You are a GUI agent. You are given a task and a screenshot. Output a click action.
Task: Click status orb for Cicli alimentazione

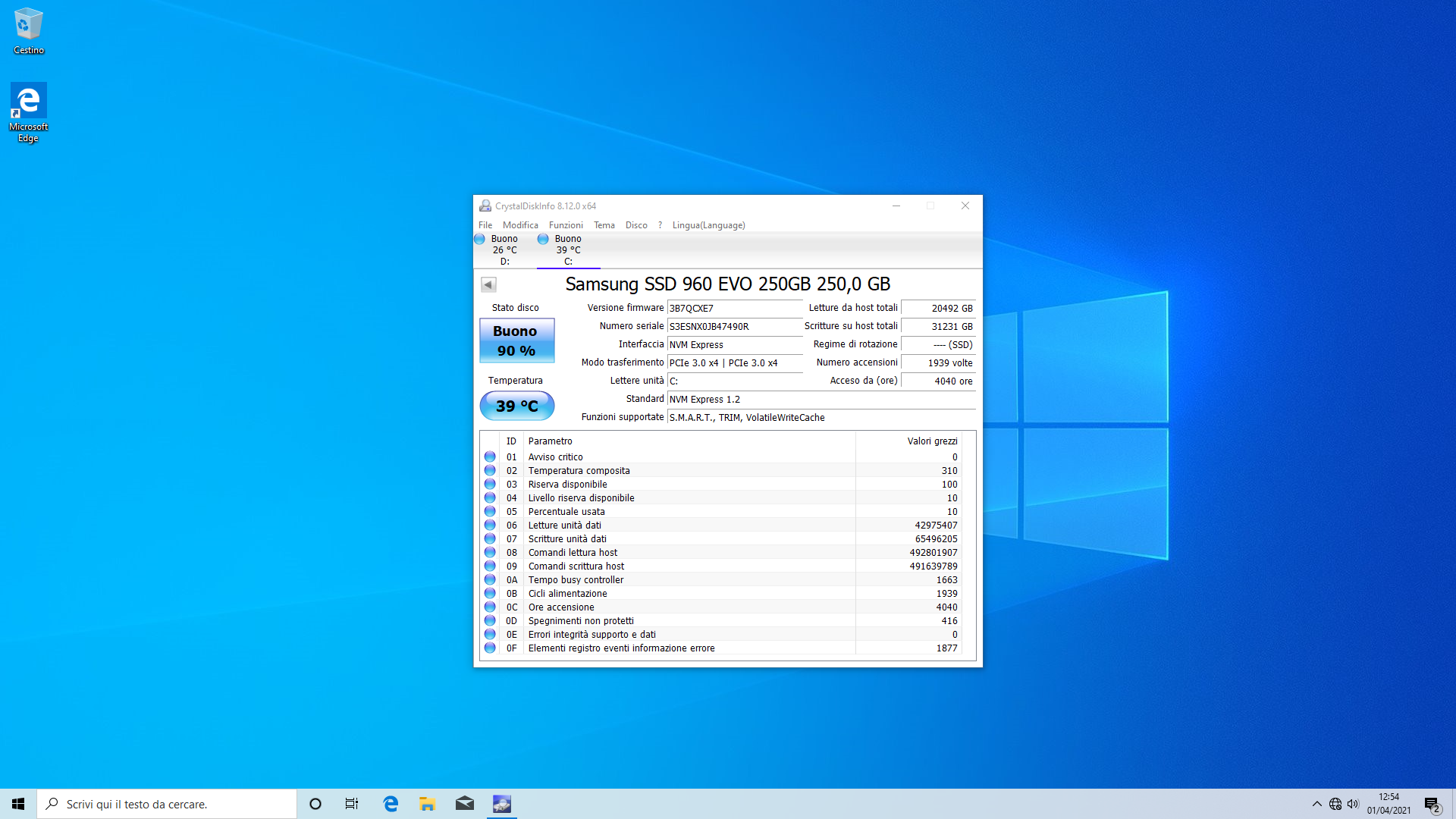pos(490,594)
